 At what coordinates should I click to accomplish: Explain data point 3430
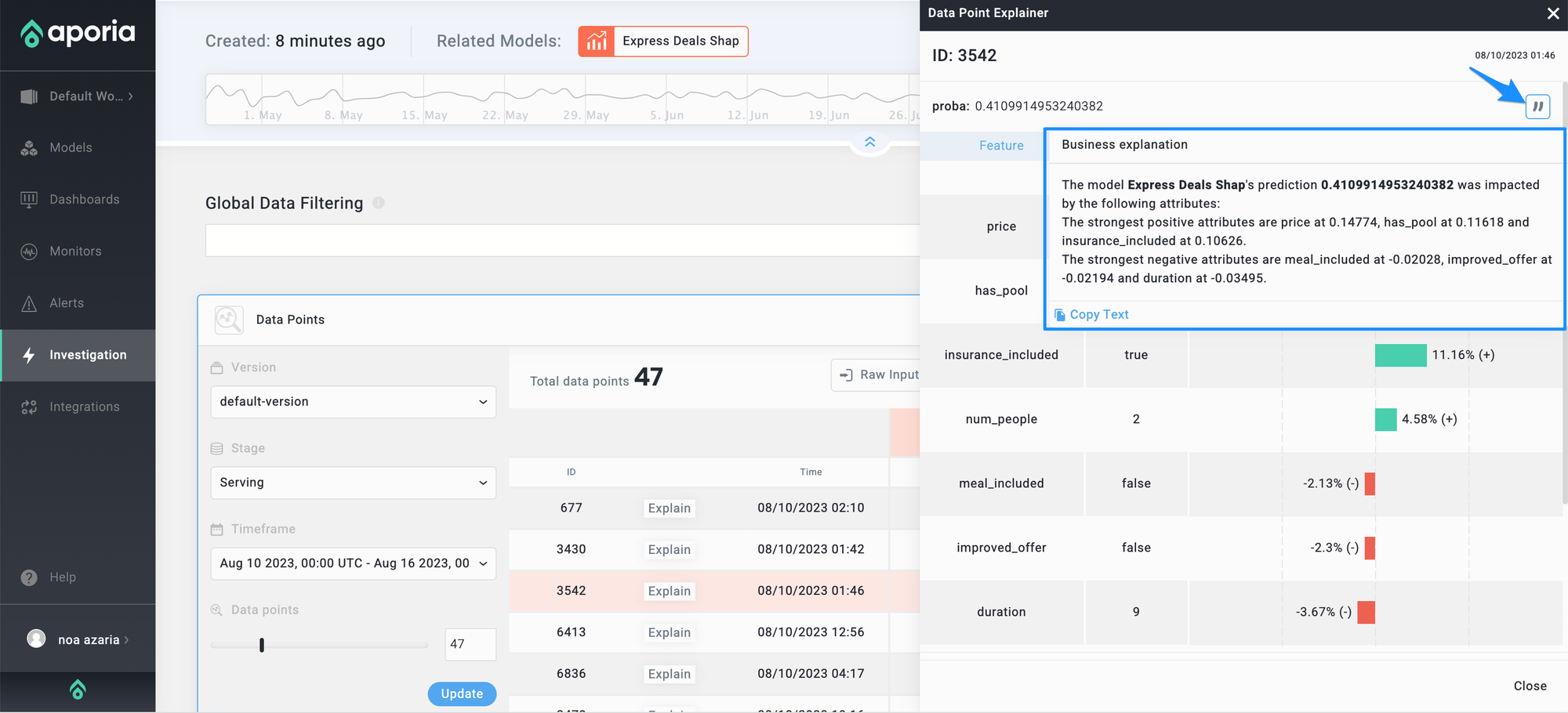[669, 550]
